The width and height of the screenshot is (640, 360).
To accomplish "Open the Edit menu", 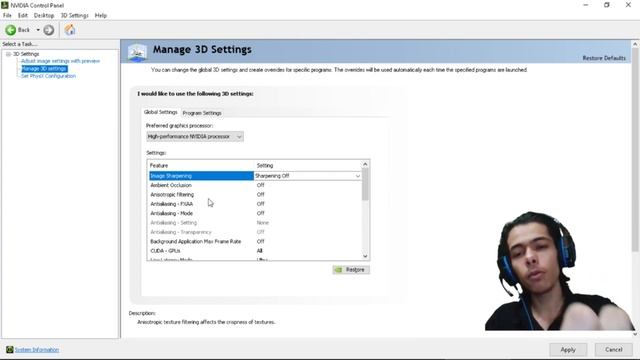I will (22, 16).
